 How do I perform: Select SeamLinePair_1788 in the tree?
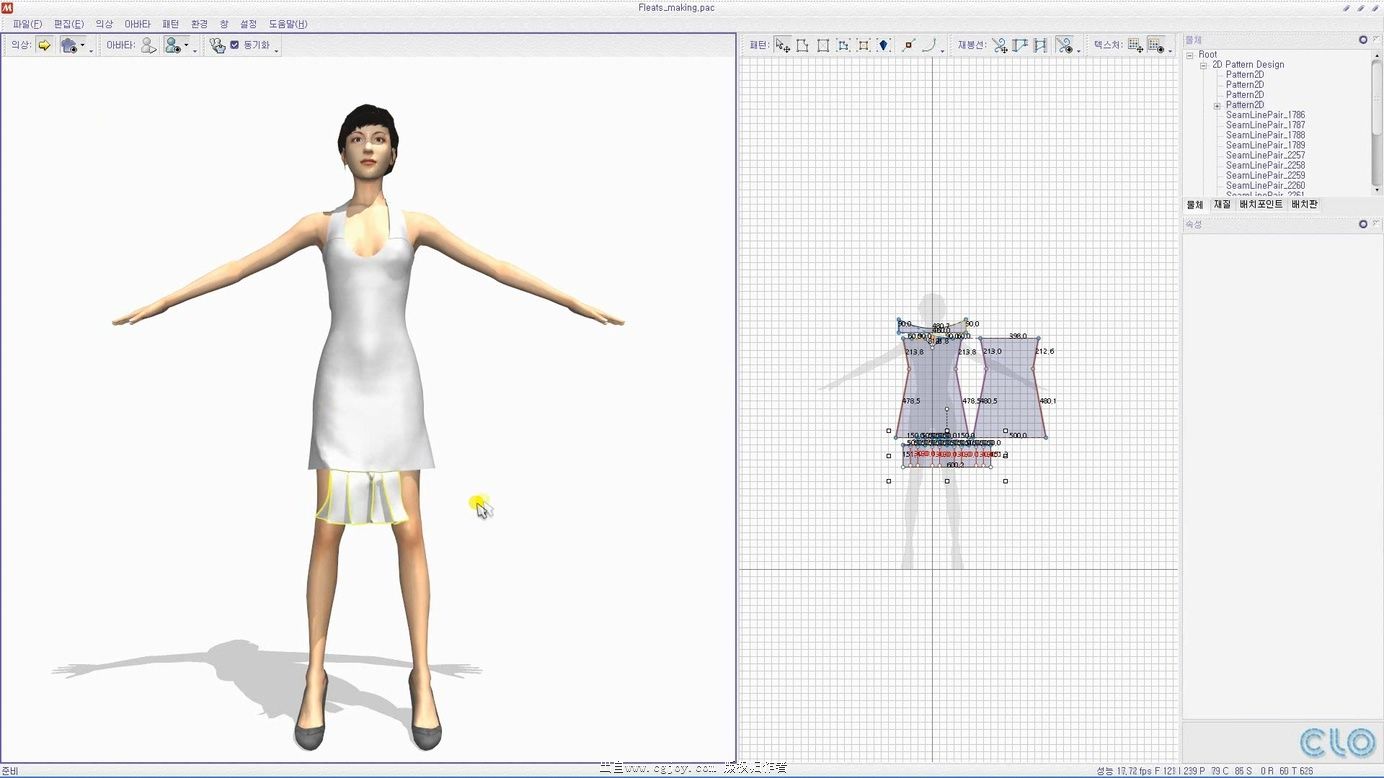[x=1265, y=135]
